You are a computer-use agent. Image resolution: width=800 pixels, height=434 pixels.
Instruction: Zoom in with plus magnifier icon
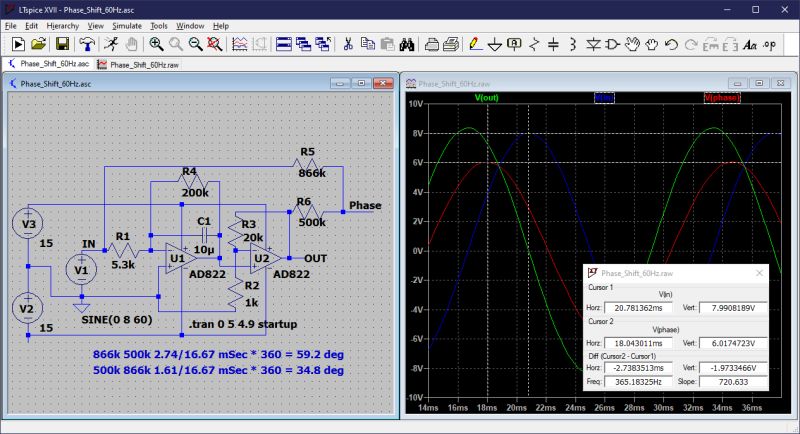click(x=156, y=44)
